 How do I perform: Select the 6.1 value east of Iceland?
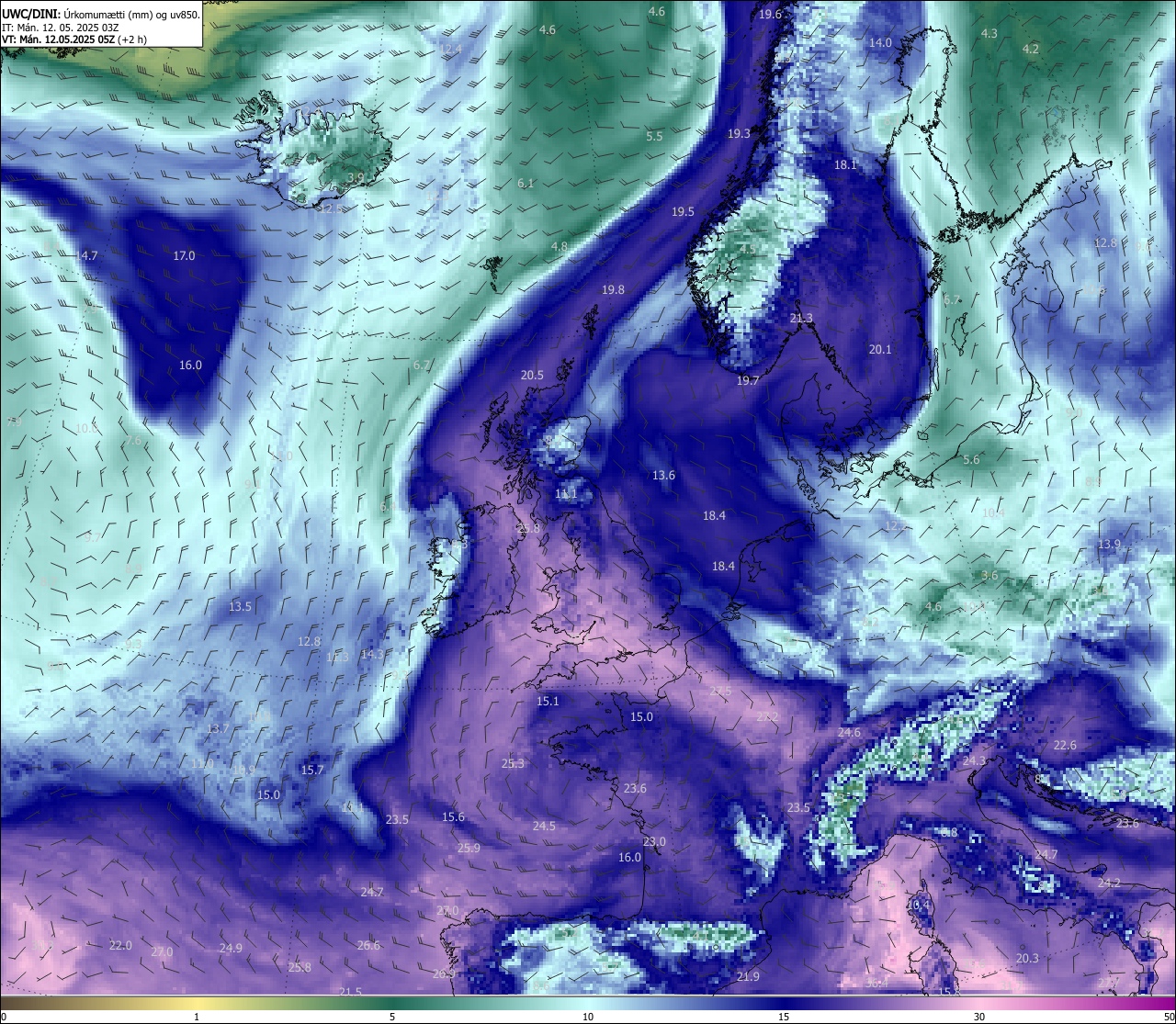(x=526, y=183)
